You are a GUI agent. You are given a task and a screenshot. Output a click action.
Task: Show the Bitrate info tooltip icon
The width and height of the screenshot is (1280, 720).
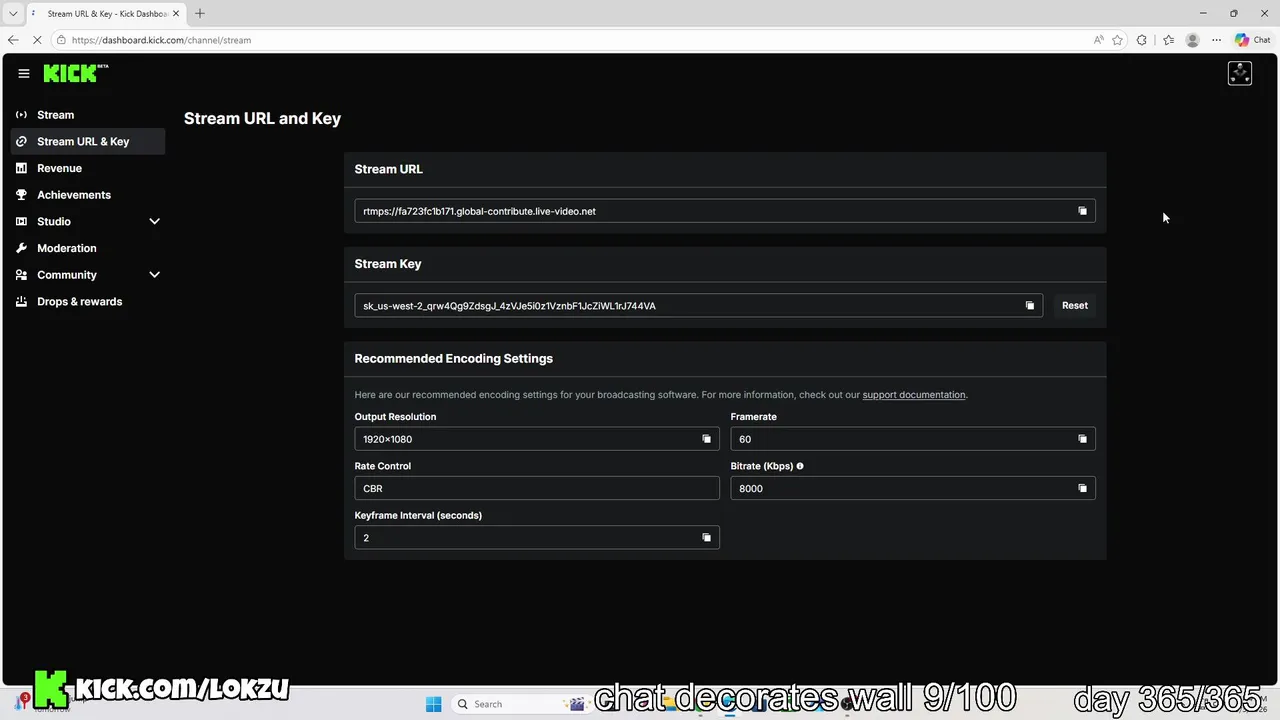point(800,466)
